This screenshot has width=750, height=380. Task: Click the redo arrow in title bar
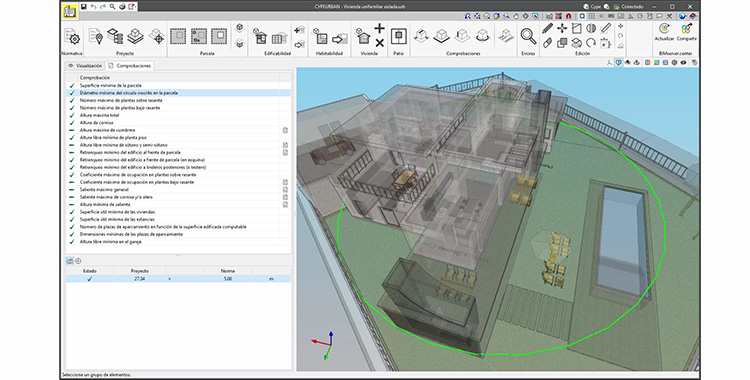coord(103,7)
